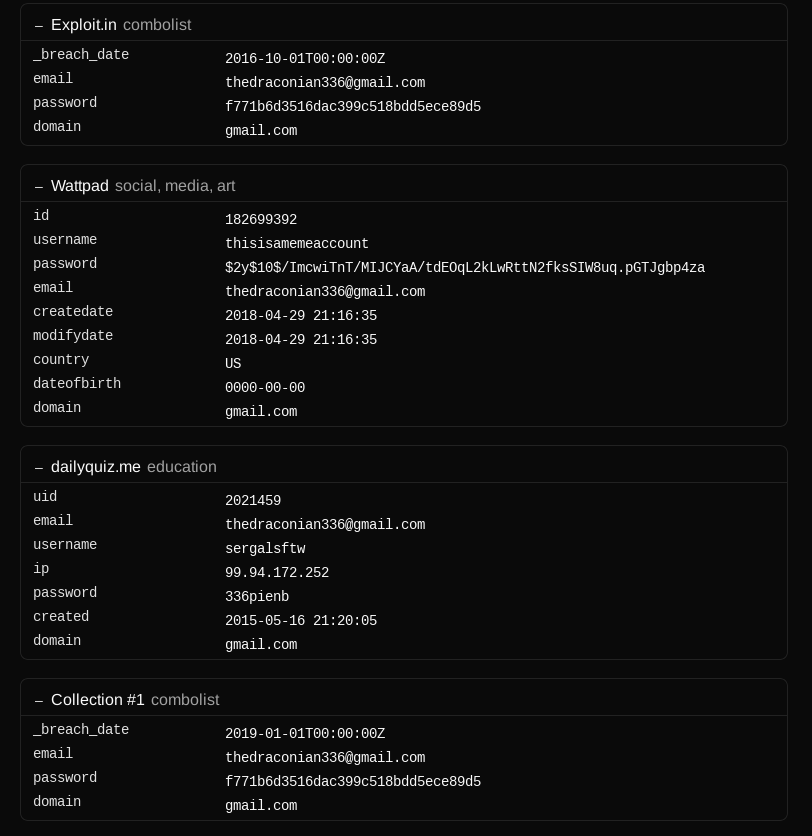Click the Collection #1 header title
Viewport: 812px width, 836px height.
click(x=98, y=700)
